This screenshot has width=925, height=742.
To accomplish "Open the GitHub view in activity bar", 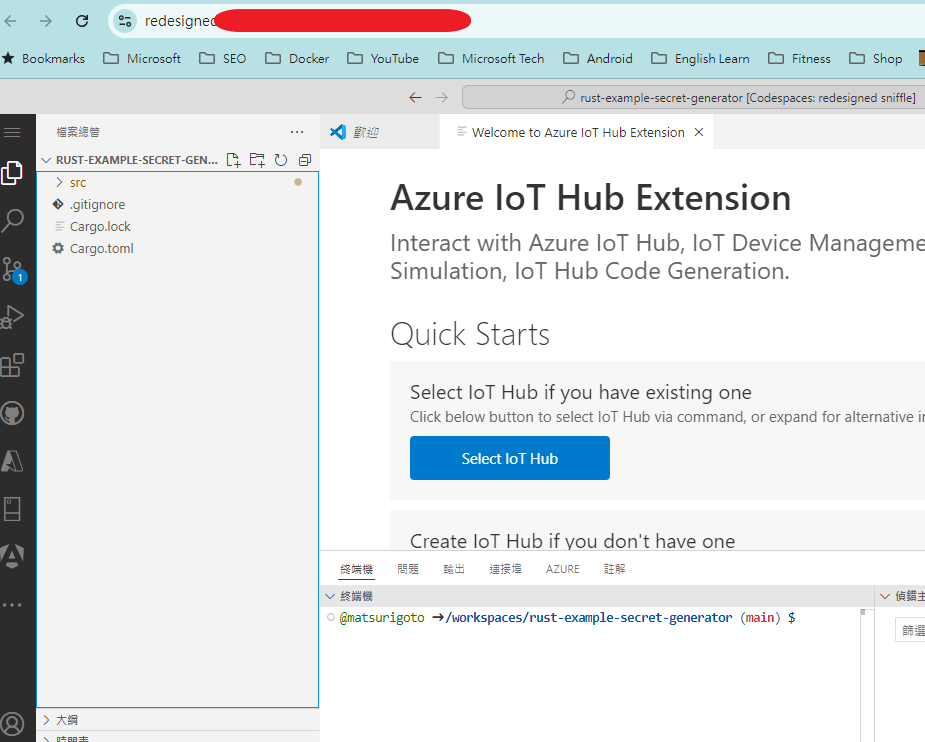I will (x=12, y=413).
